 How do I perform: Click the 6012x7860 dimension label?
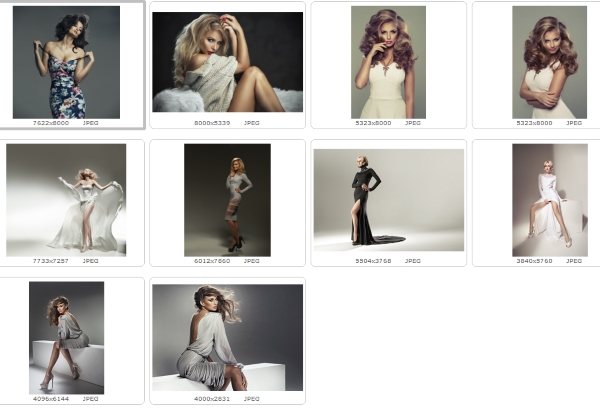tap(211, 261)
